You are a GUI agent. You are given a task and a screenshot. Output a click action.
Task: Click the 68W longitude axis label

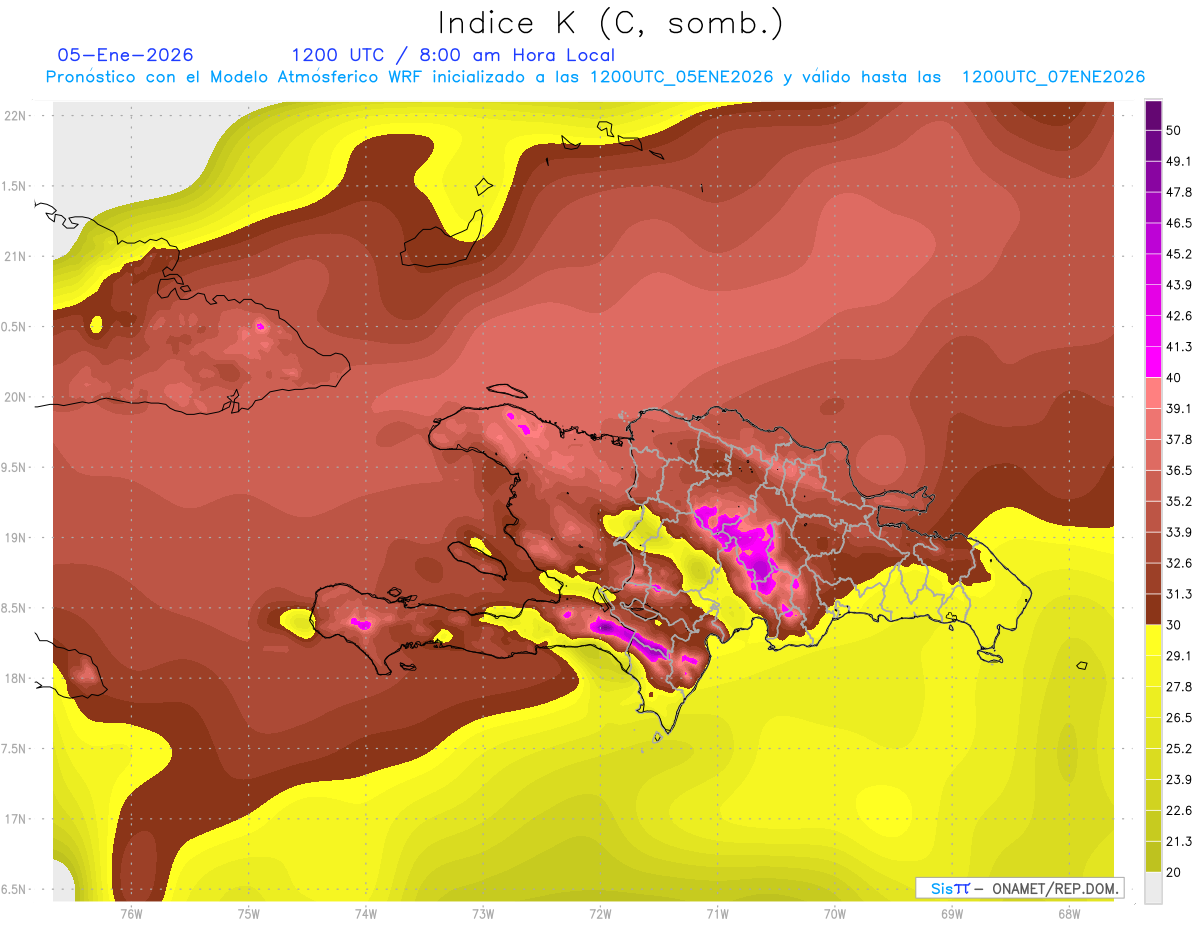click(x=1068, y=913)
